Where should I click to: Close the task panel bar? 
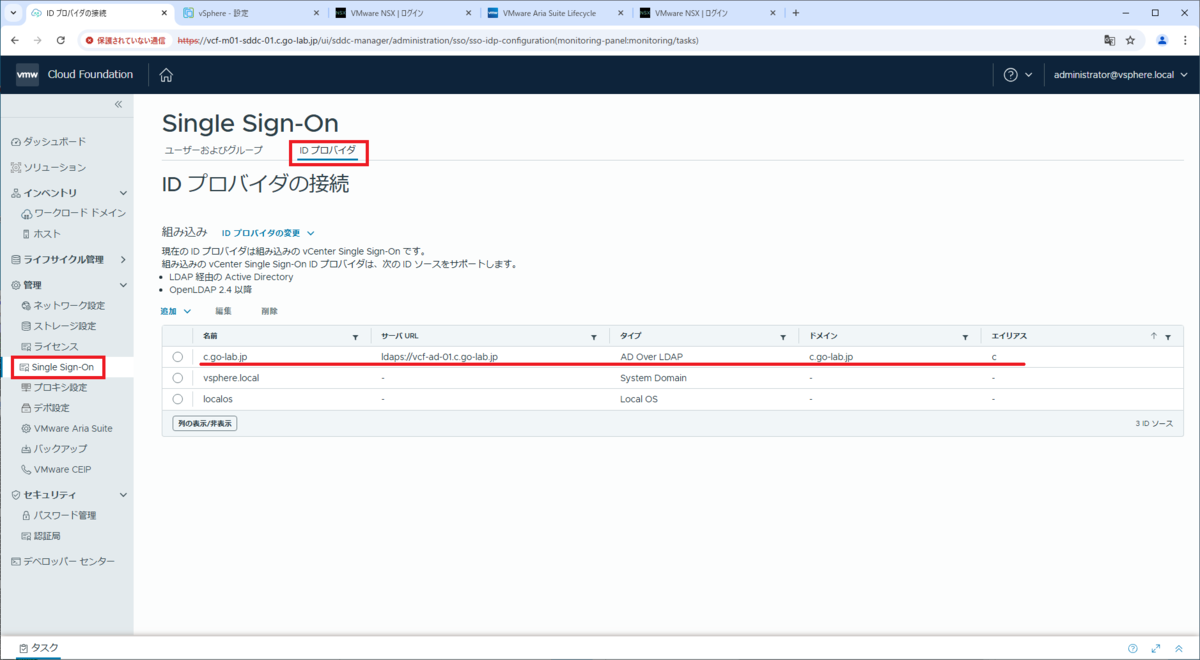tap(1180, 648)
